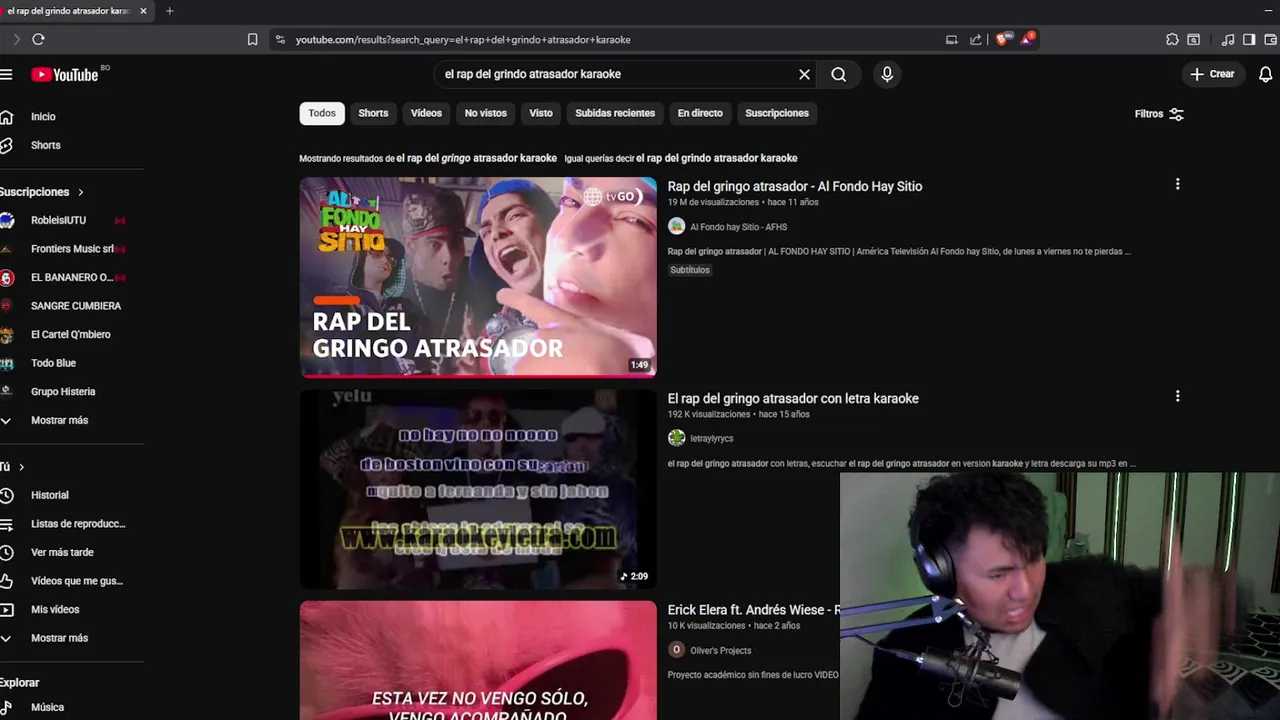Image resolution: width=1280 pixels, height=720 pixels.
Task: Open Brave wallet icon
Action: point(1271,40)
